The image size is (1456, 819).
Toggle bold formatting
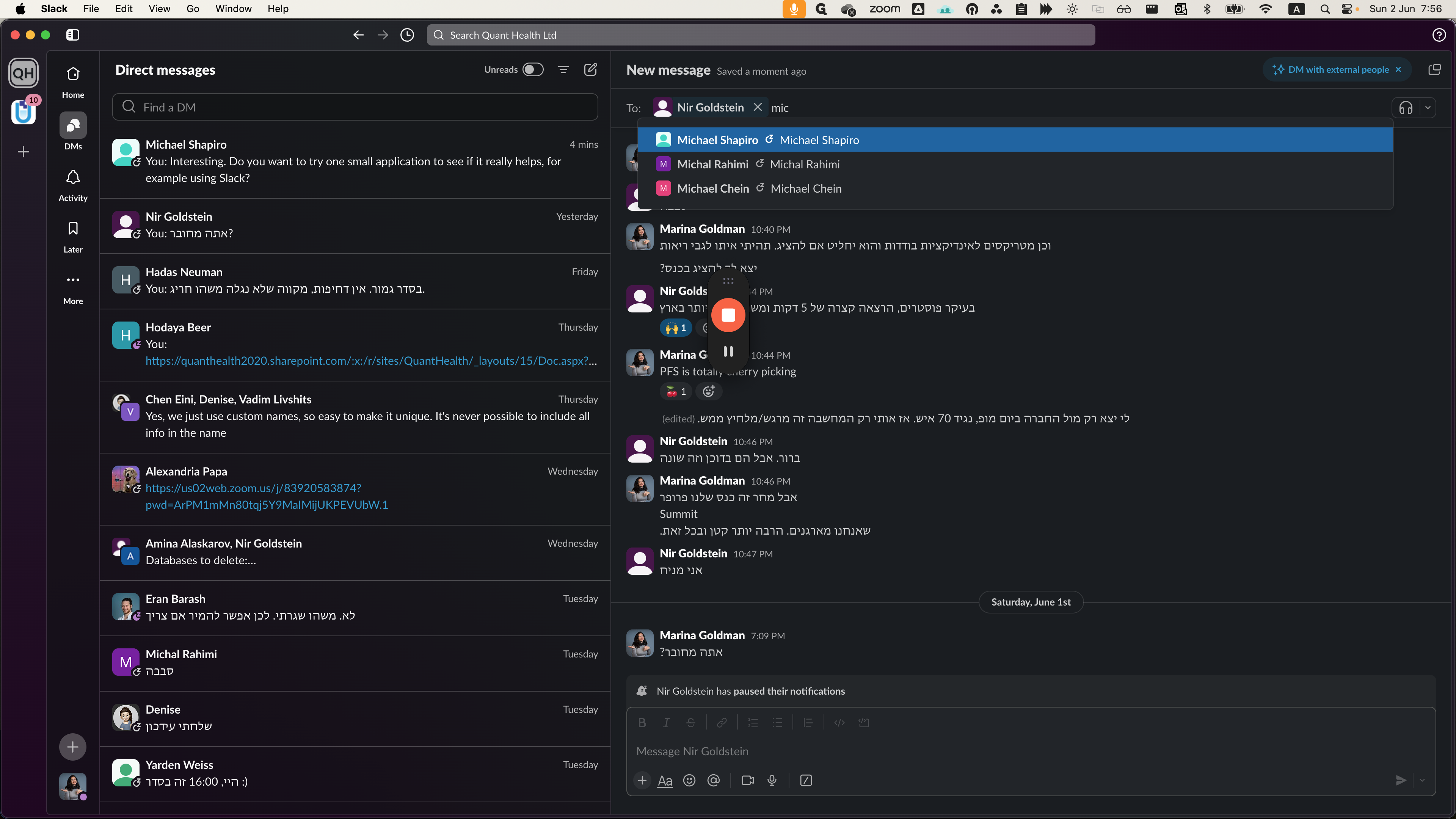(642, 722)
